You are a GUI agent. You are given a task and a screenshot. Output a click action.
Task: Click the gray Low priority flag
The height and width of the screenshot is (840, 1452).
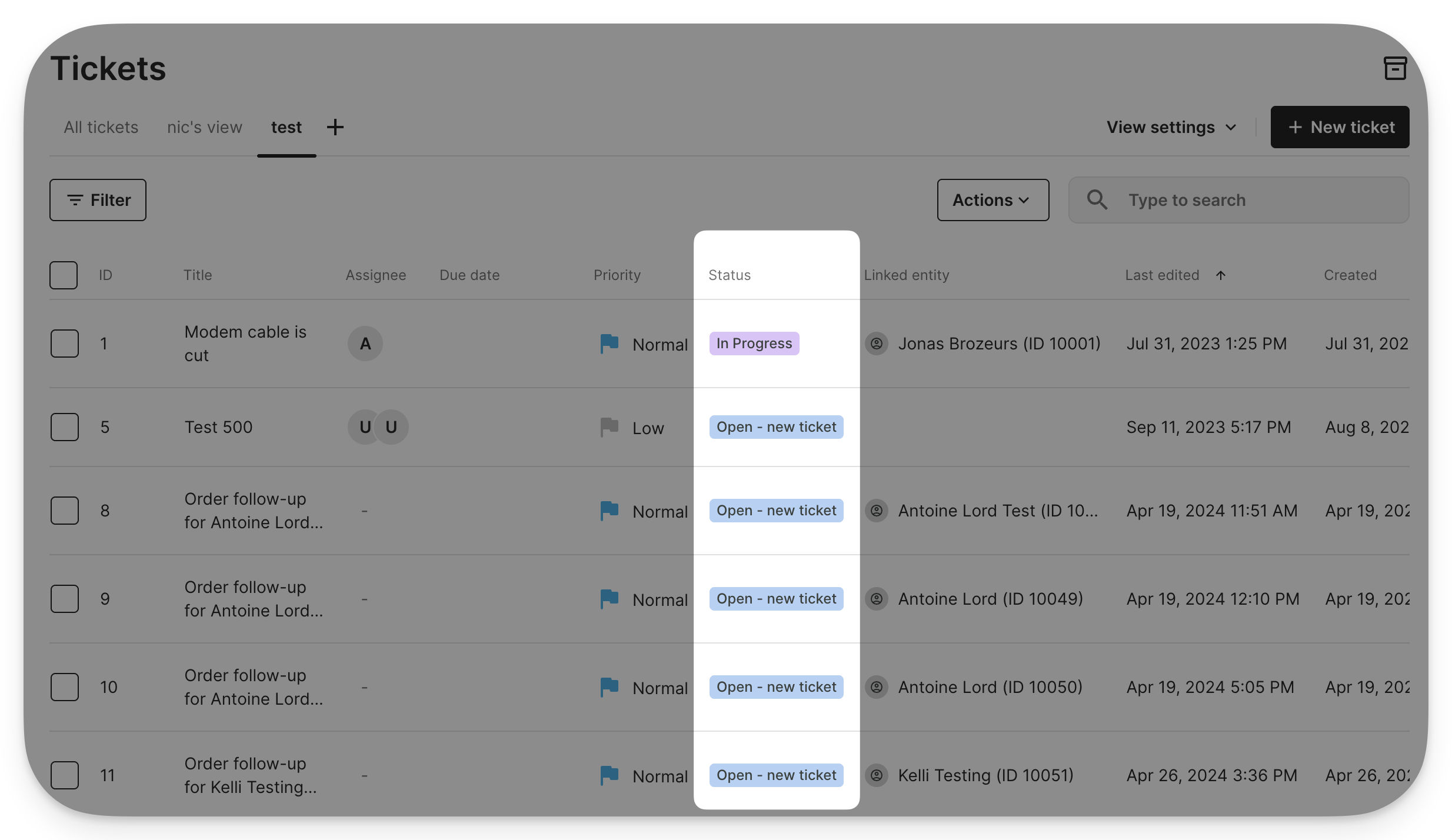[609, 427]
